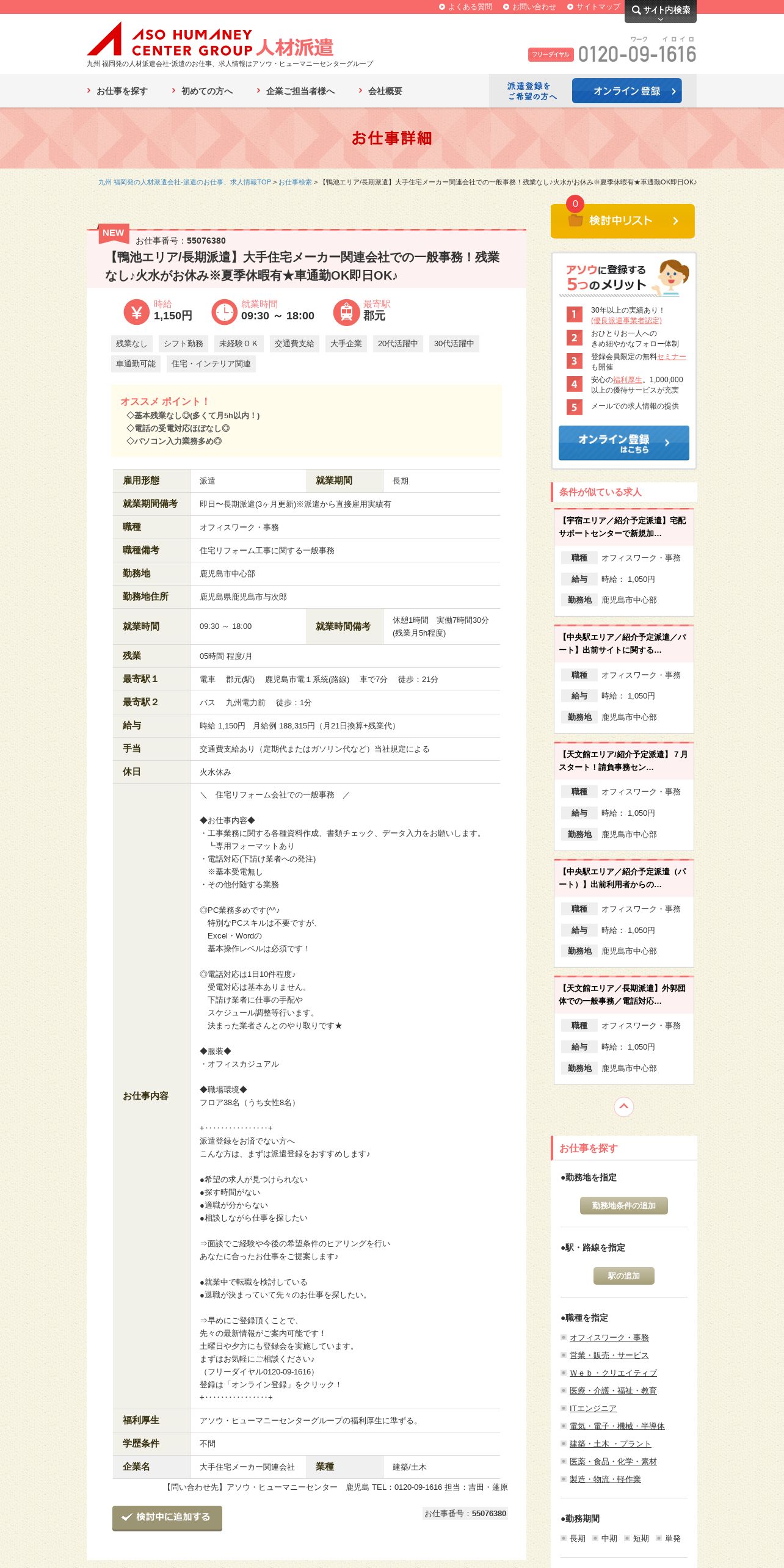The image size is (784, 1568).
Task: Click 勤務地条件の追加 button
Action: tap(623, 1205)
